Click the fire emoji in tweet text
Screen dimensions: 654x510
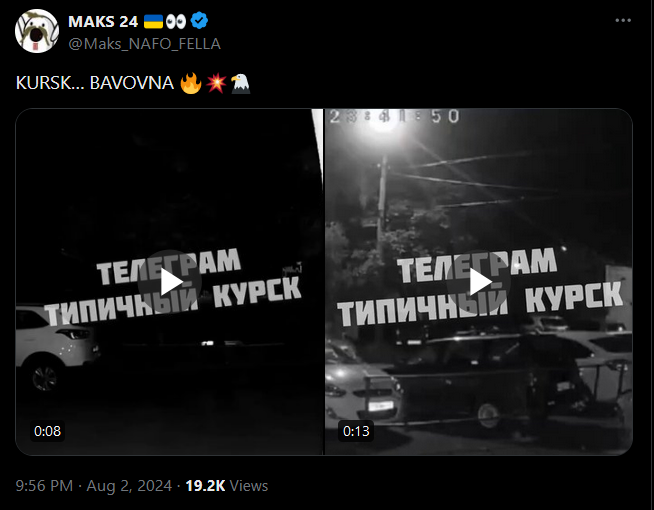pyautogui.click(x=191, y=83)
